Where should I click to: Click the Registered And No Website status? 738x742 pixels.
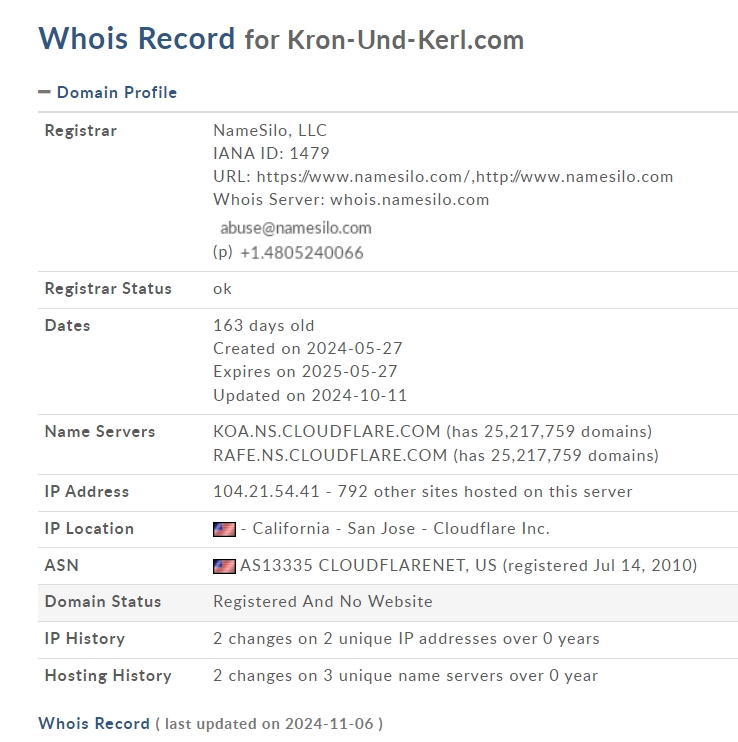pos(323,601)
